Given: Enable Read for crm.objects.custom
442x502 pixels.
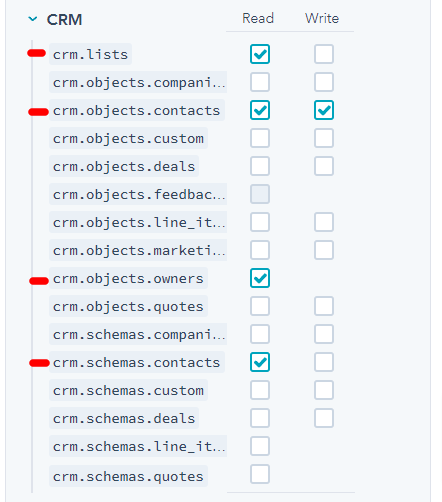Looking at the screenshot, I should click(260, 138).
